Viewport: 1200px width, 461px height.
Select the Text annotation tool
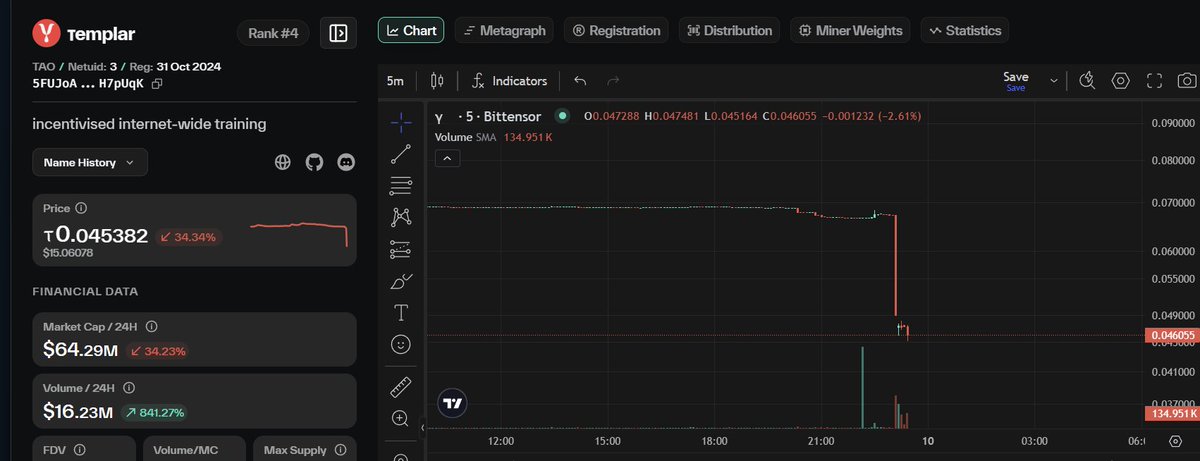[x=401, y=312]
